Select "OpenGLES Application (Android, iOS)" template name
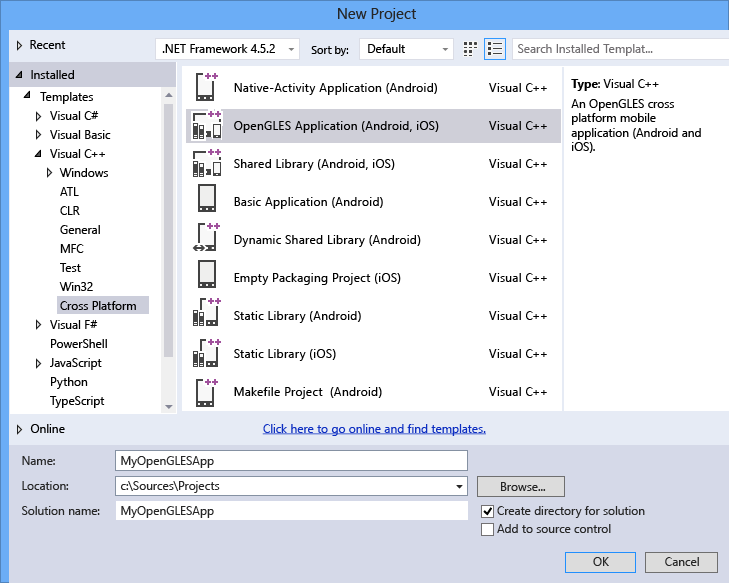The image size is (729, 583). click(x=336, y=126)
